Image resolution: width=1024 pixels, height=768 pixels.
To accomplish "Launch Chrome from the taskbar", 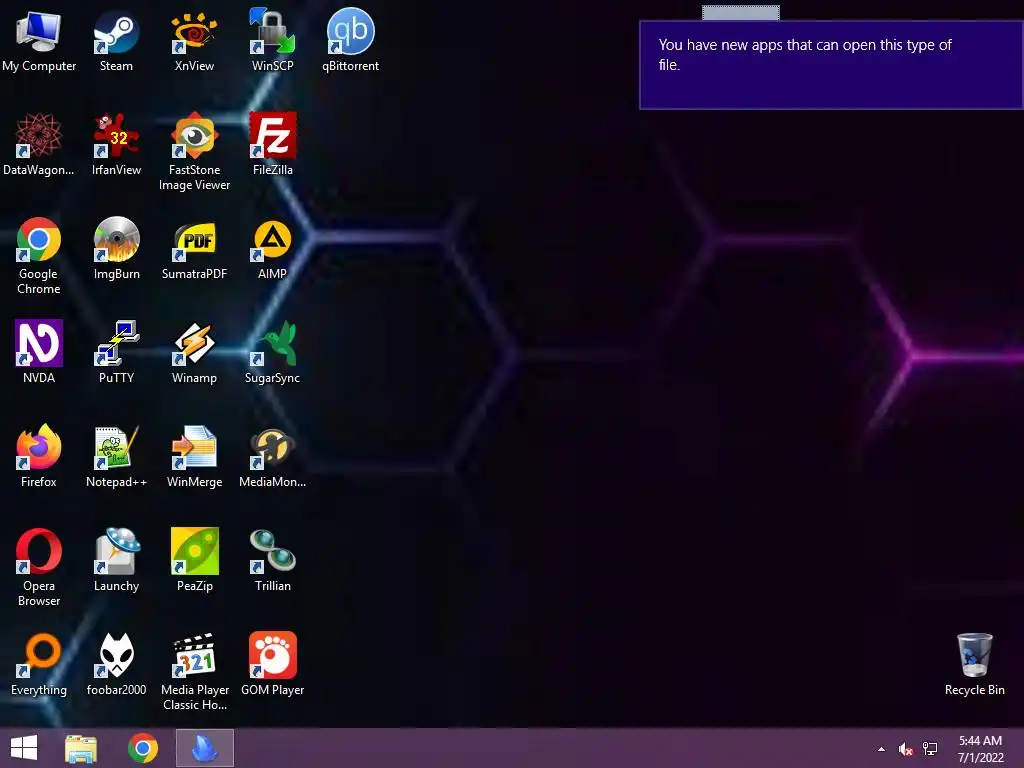I will tap(143, 748).
